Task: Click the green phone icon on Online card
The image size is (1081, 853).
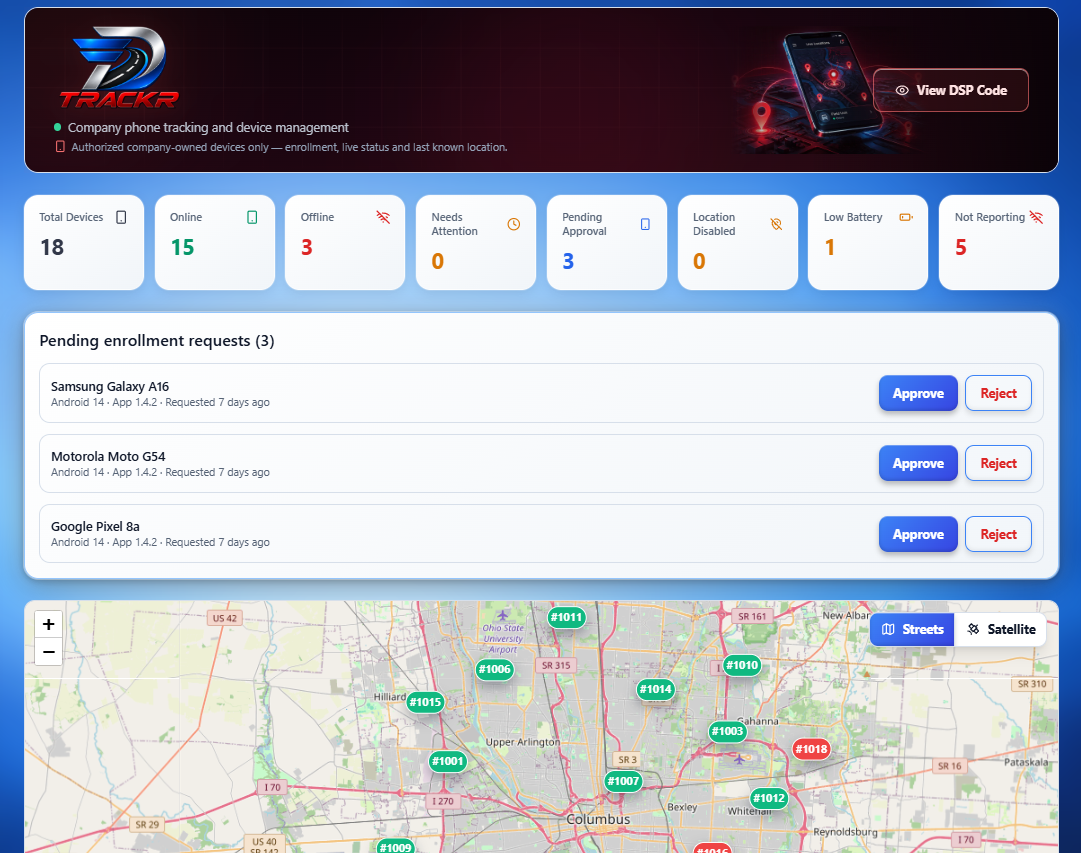Action: (x=252, y=217)
